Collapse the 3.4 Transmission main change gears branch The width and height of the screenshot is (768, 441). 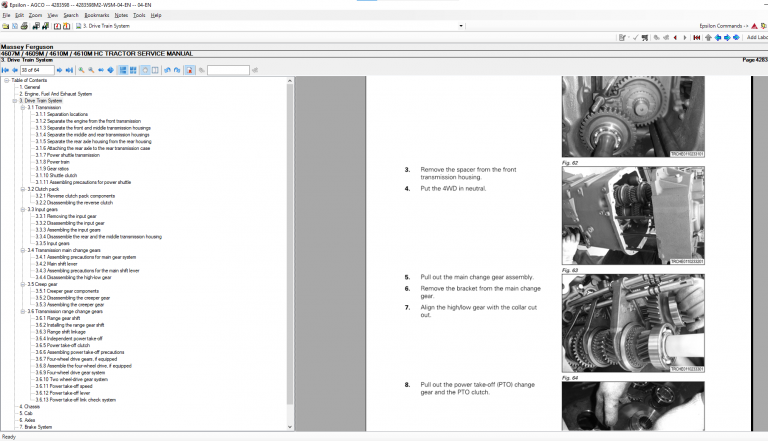[x=23, y=250]
